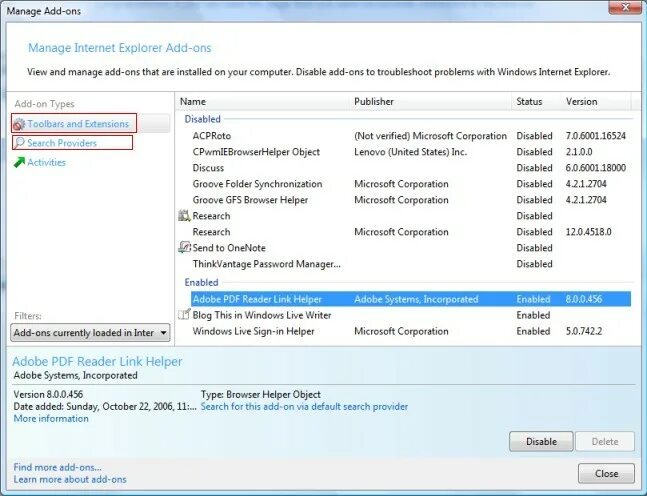Select Toolbars and Extensions add-on type
The width and height of the screenshot is (647, 496).
tap(90, 123)
